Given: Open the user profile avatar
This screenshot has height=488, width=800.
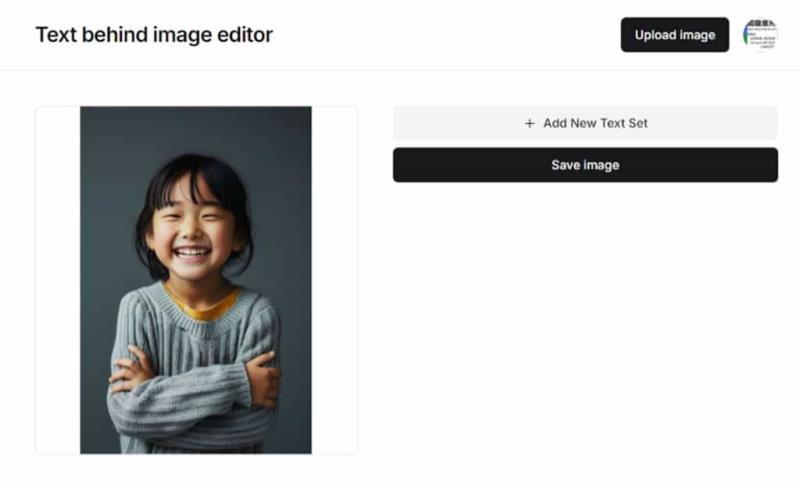Looking at the screenshot, I should click(760, 35).
